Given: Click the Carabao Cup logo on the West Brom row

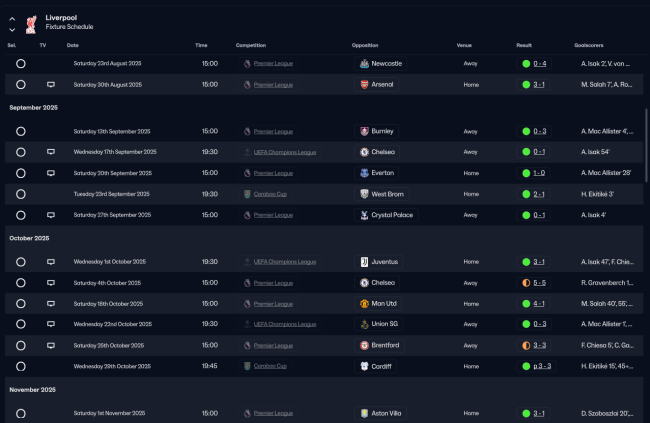Looking at the screenshot, I should 246,194.
